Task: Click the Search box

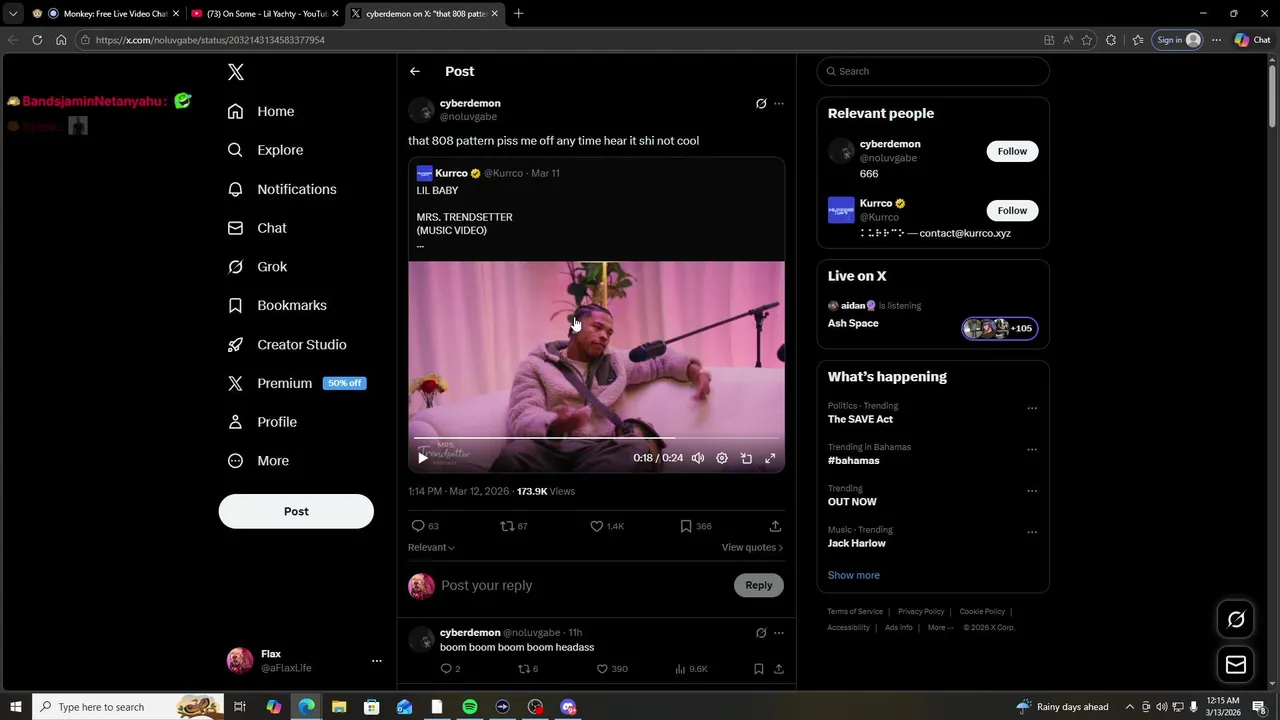Action: point(933,71)
